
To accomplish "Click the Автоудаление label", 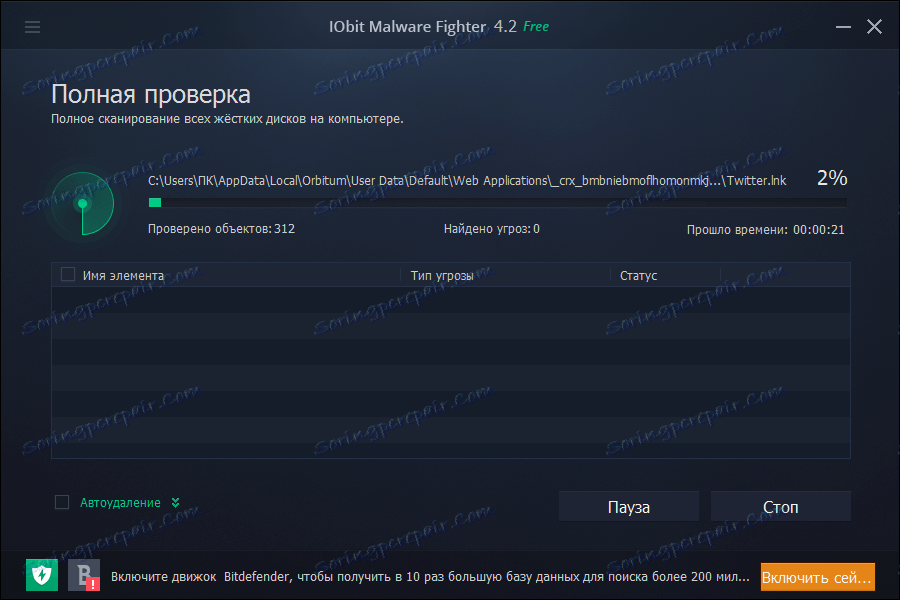I will (120, 503).
